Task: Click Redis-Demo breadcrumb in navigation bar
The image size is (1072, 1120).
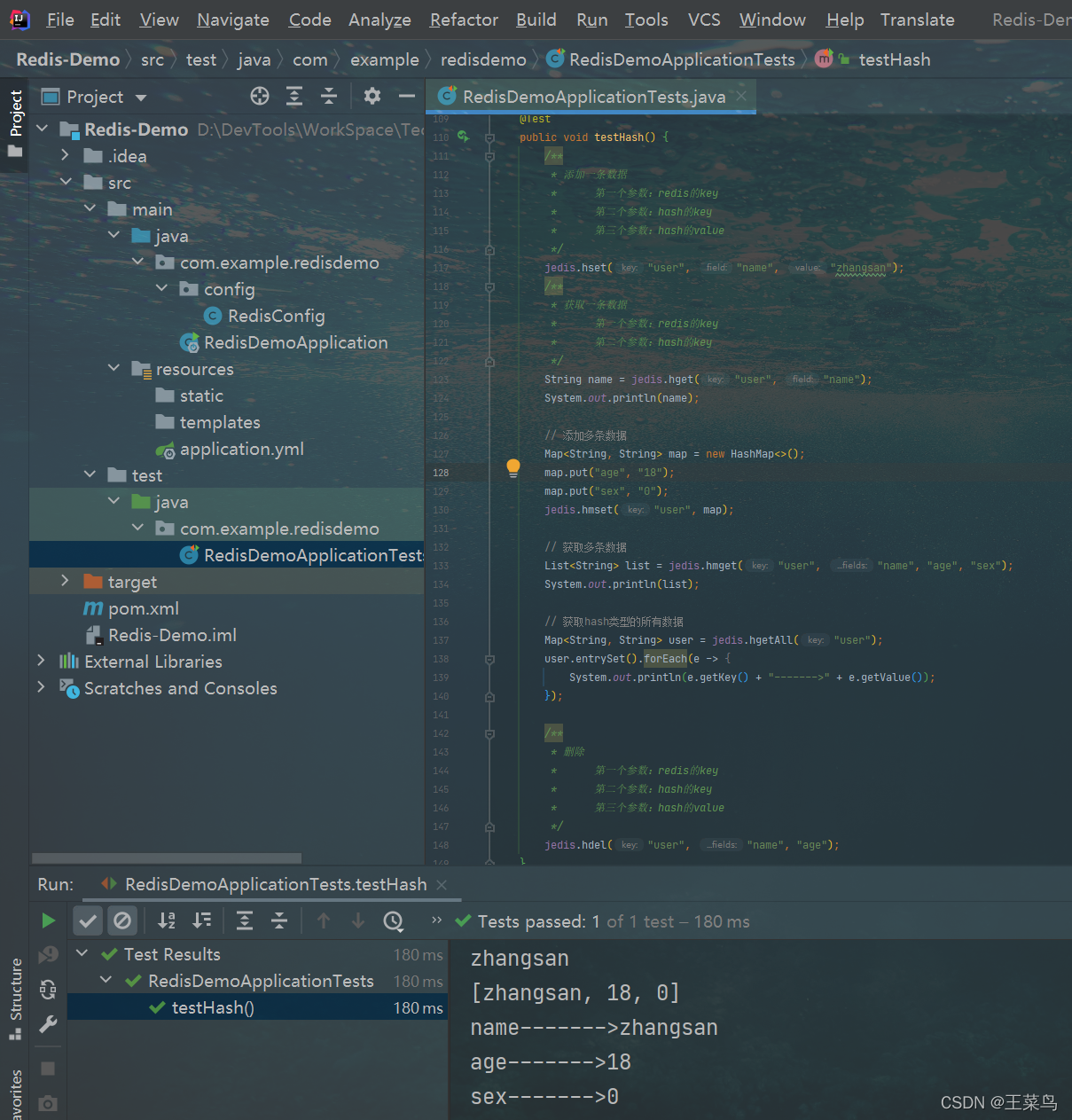Action: click(x=68, y=59)
